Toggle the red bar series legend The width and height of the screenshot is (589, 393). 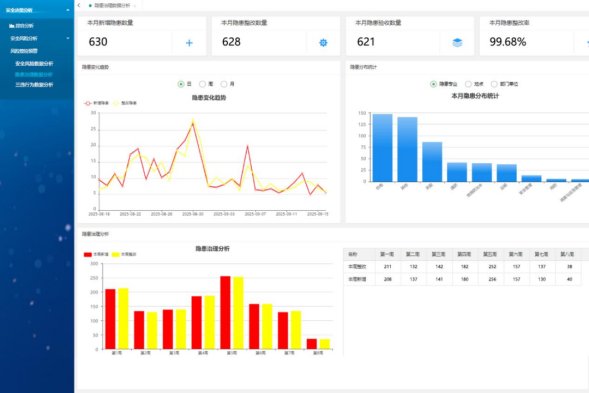(x=96, y=254)
